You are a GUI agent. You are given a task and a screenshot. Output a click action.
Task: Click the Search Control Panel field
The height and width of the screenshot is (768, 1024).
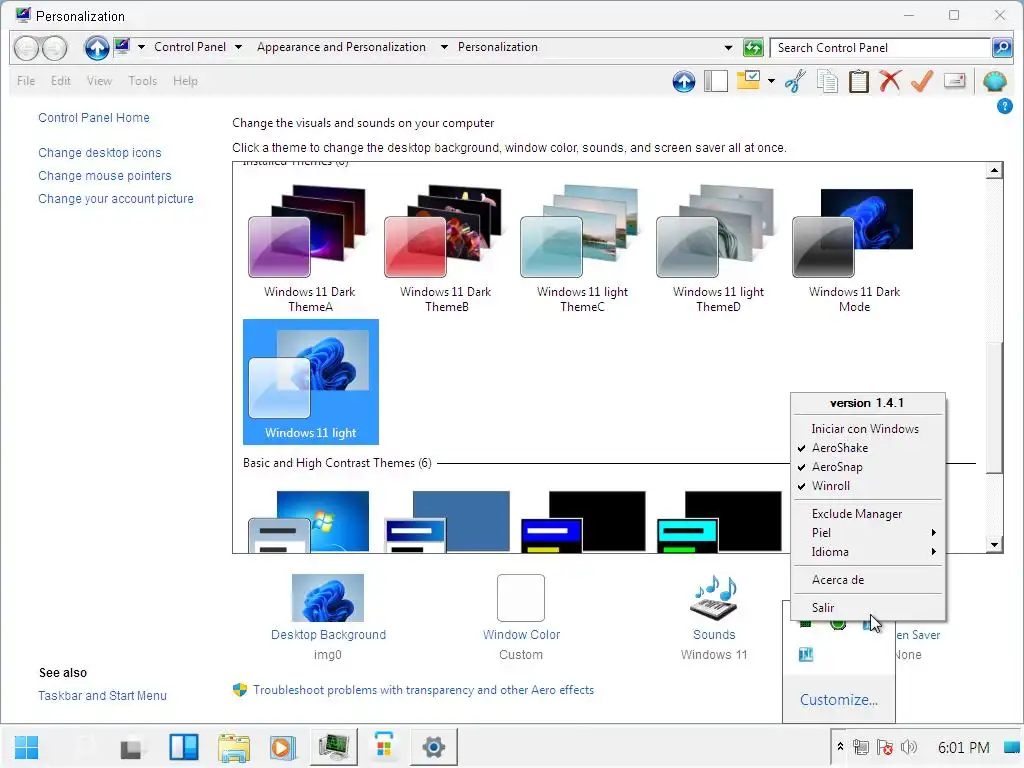[881, 48]
